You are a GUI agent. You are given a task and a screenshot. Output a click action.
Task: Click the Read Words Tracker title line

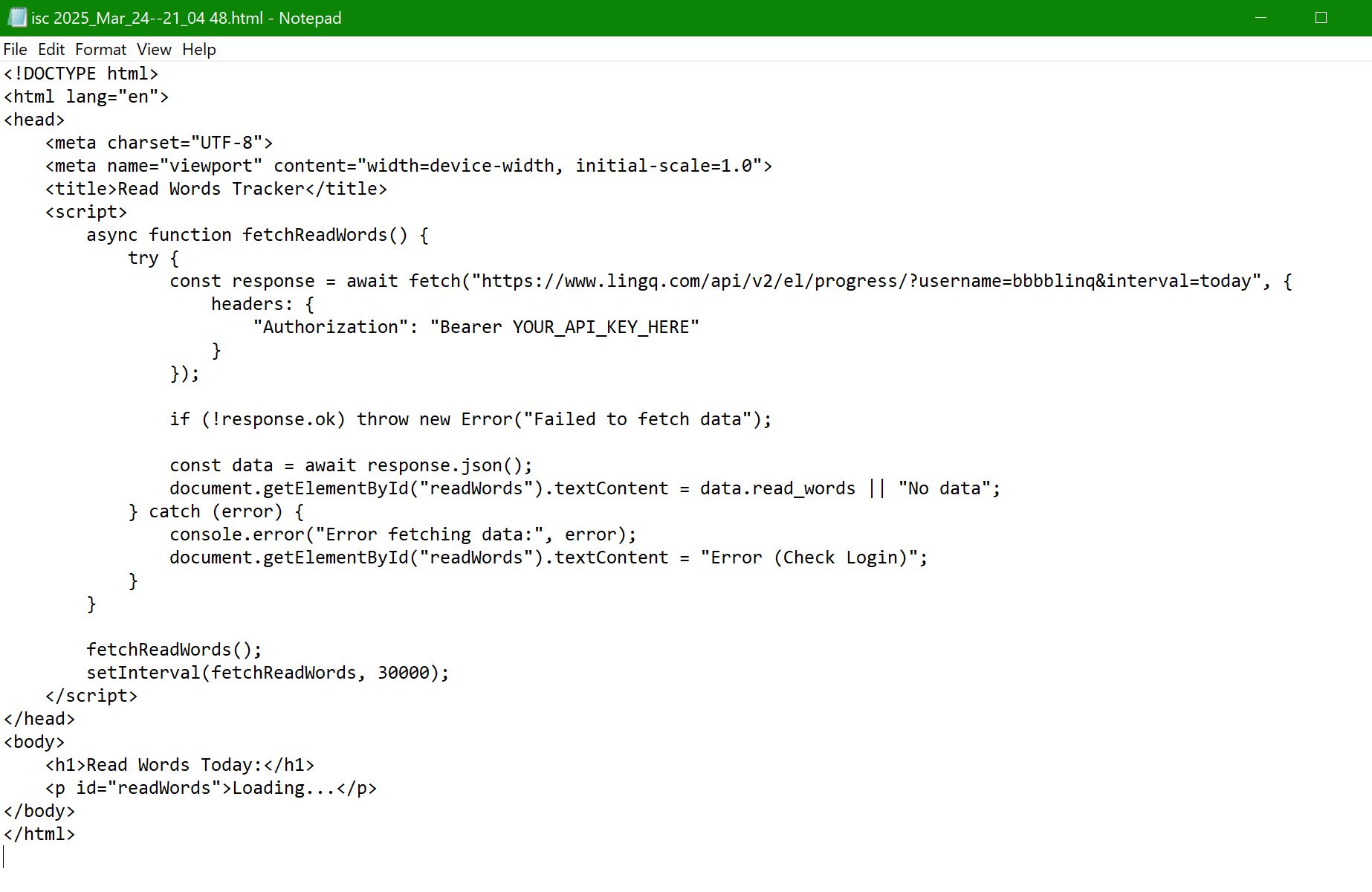point(216,189)
